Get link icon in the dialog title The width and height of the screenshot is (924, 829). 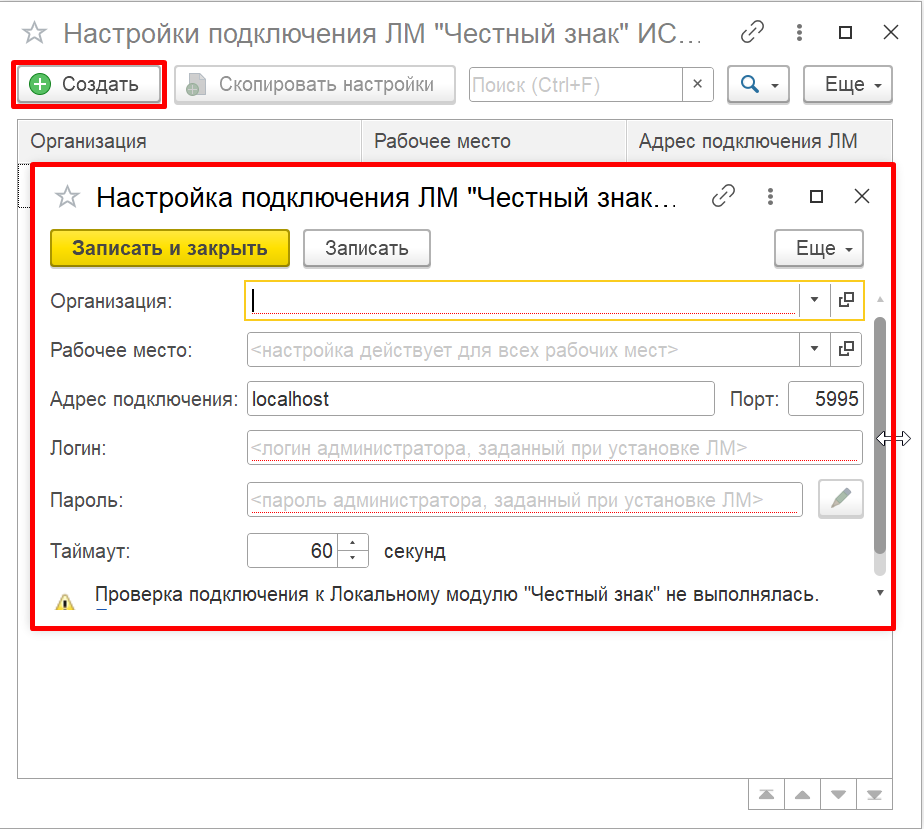(x=723, y=196)
